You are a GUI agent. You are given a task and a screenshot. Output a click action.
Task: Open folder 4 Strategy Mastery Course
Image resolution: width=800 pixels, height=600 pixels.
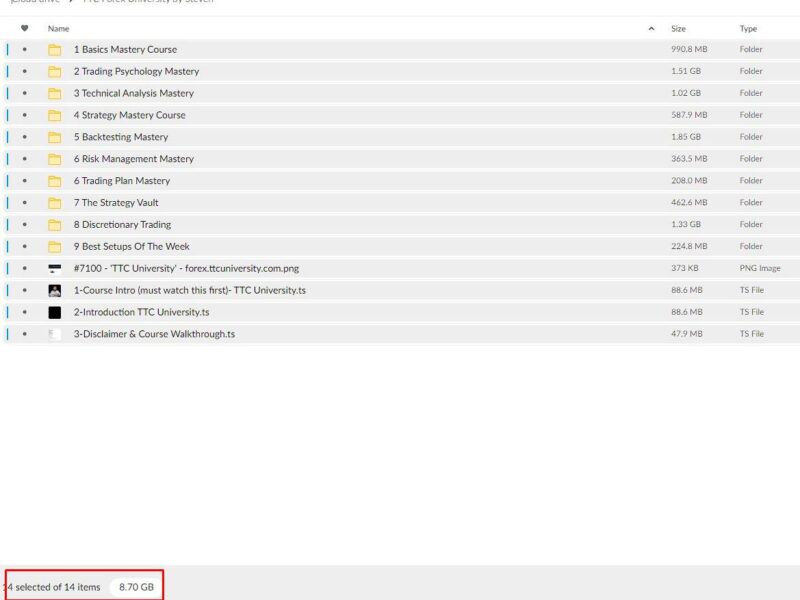click(129, 115)
